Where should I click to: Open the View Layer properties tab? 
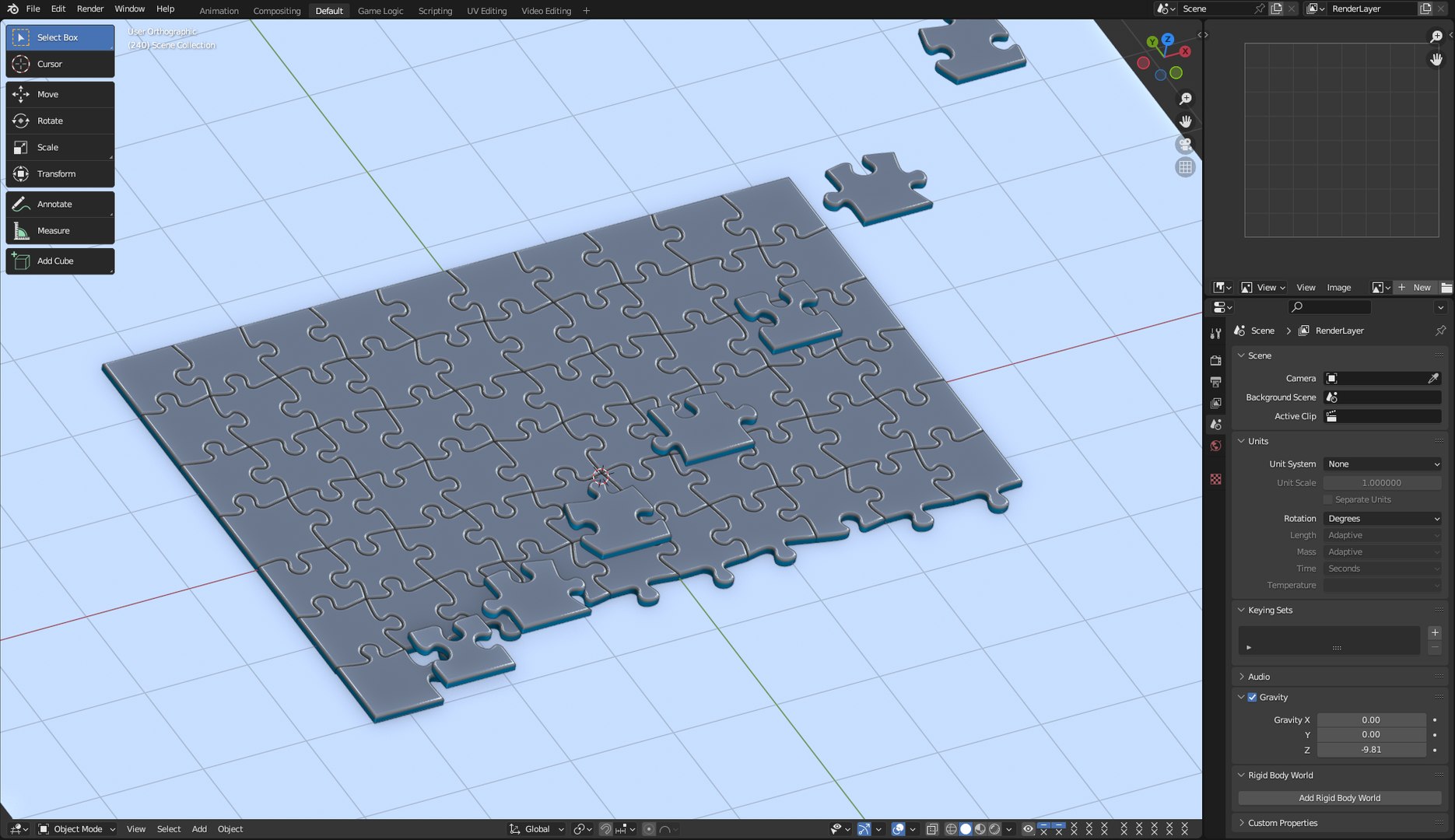pos(1215,403)
